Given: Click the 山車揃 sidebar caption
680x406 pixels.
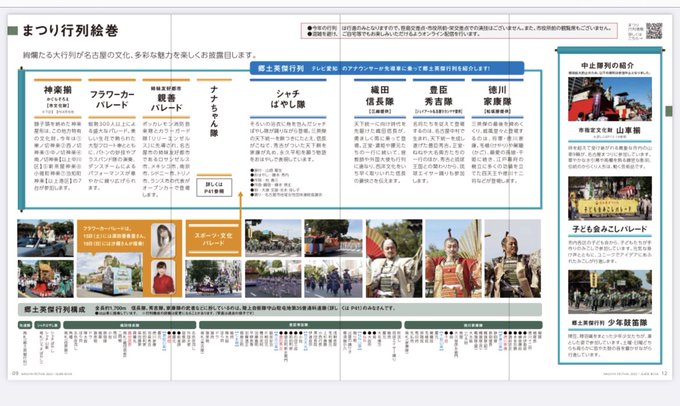Looking at the screenshot, I should point(628,130).
